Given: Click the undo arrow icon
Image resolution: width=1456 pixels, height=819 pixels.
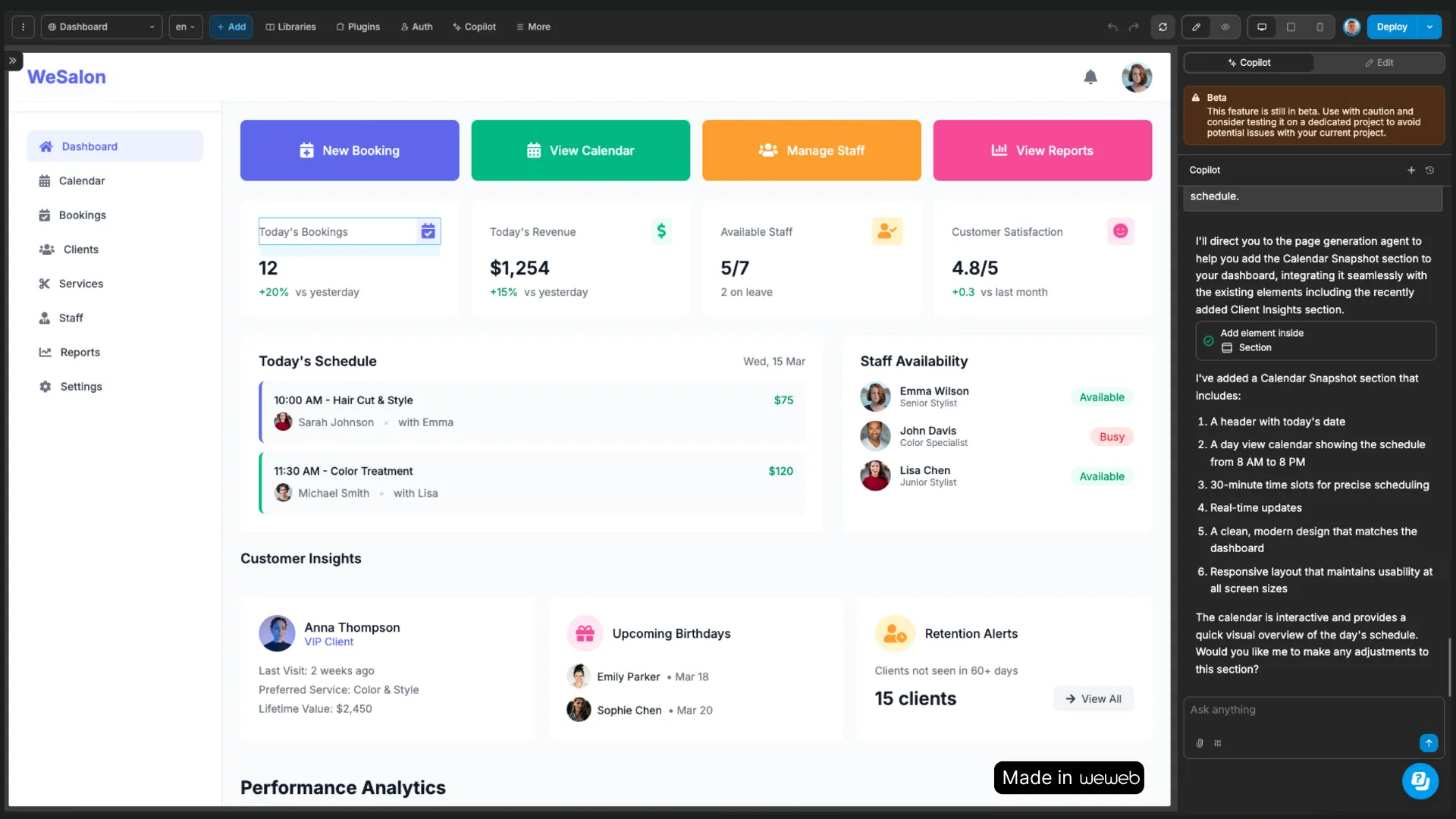Looking at the screenshot, I should click(x=1112, y=27).
